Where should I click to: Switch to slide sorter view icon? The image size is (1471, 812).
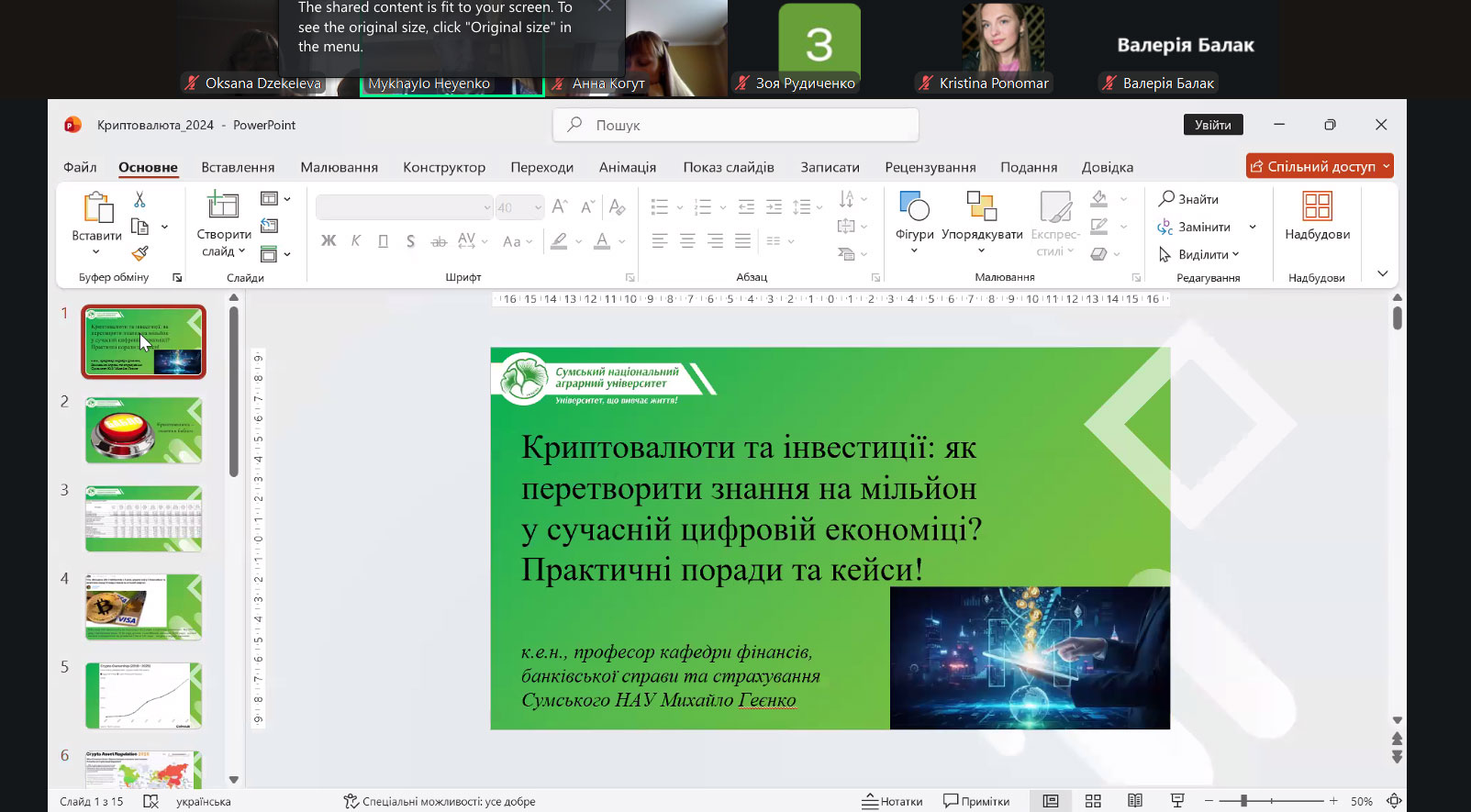1093,801
